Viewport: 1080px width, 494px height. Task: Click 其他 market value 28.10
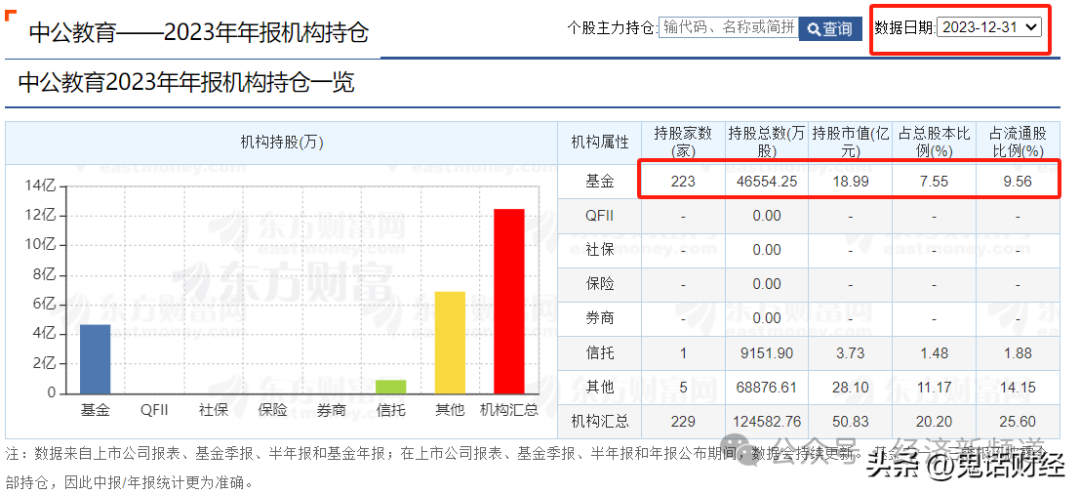pyautogui.click(x=851, y=387)
